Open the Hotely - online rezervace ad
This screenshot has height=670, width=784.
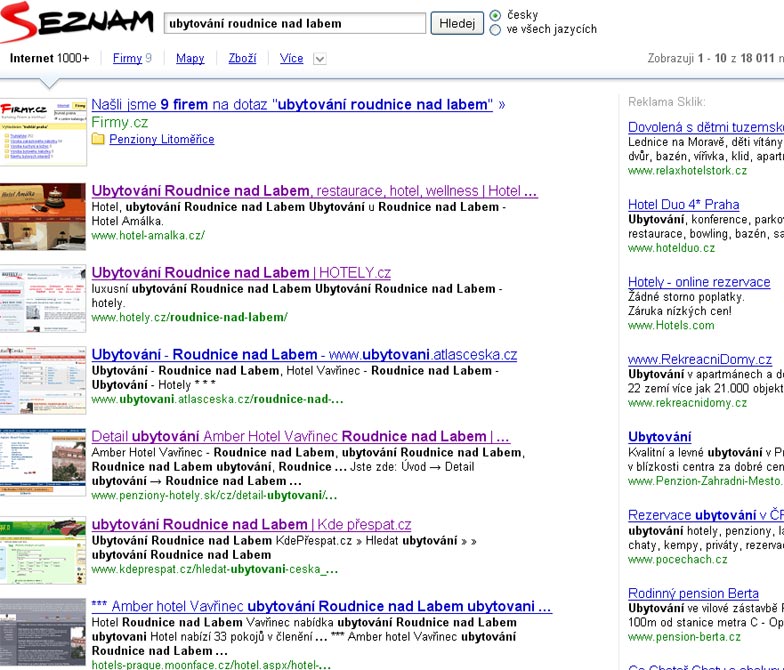pyautogui.click(x=699, y=282)
